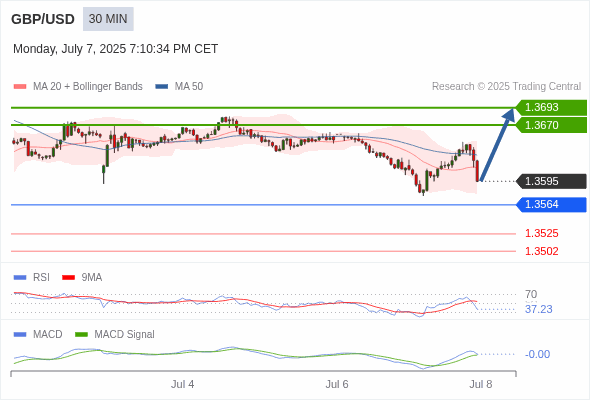
Task: Select the 1.3595 current price tag
Action: (x=551, y=181)
